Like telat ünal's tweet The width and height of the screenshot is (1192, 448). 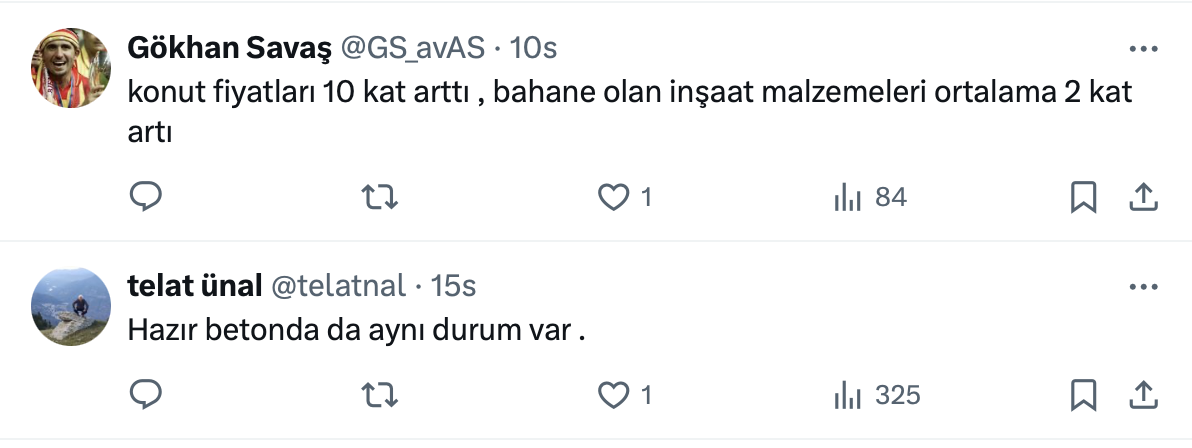(611, 395)
